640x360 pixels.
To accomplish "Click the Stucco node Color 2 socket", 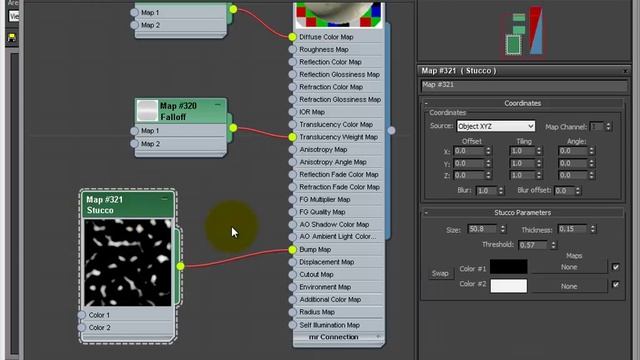I will pos(82,327).
